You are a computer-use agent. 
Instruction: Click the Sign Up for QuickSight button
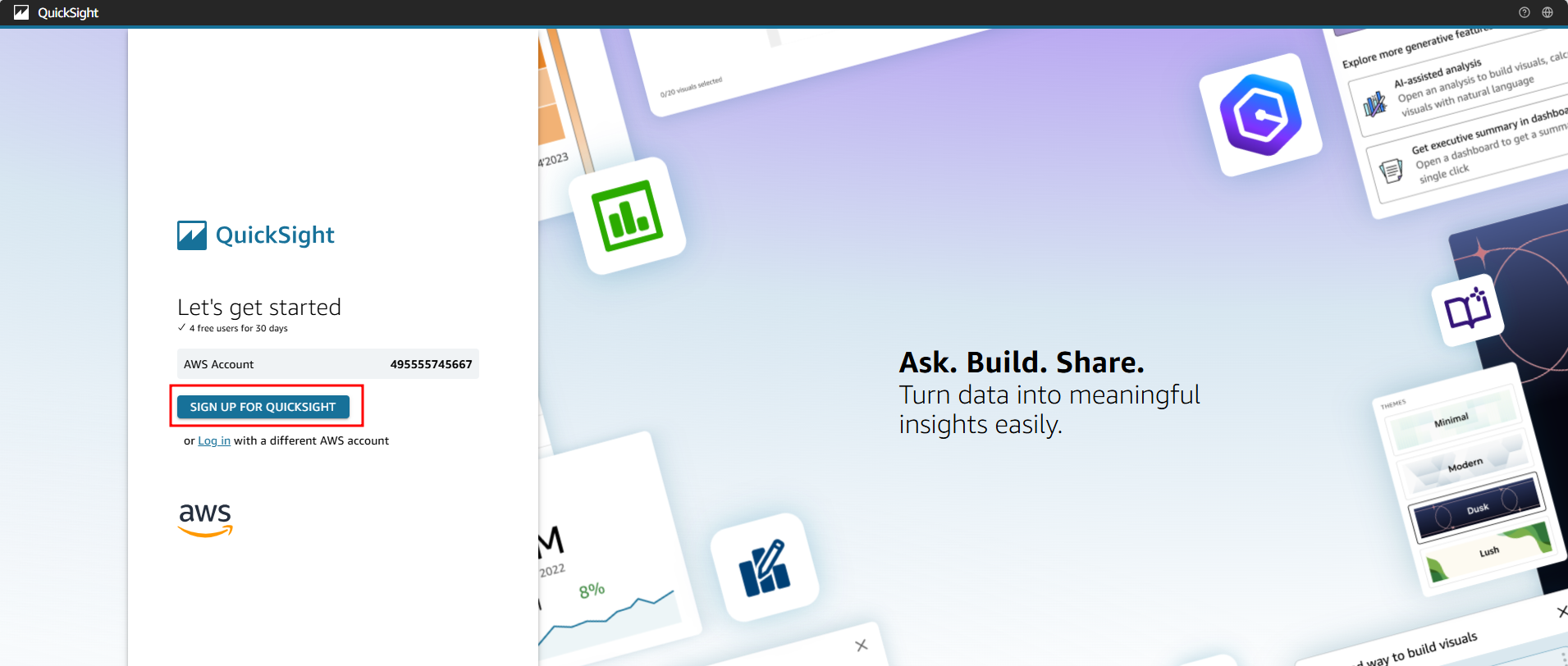(x=263, y=407)
